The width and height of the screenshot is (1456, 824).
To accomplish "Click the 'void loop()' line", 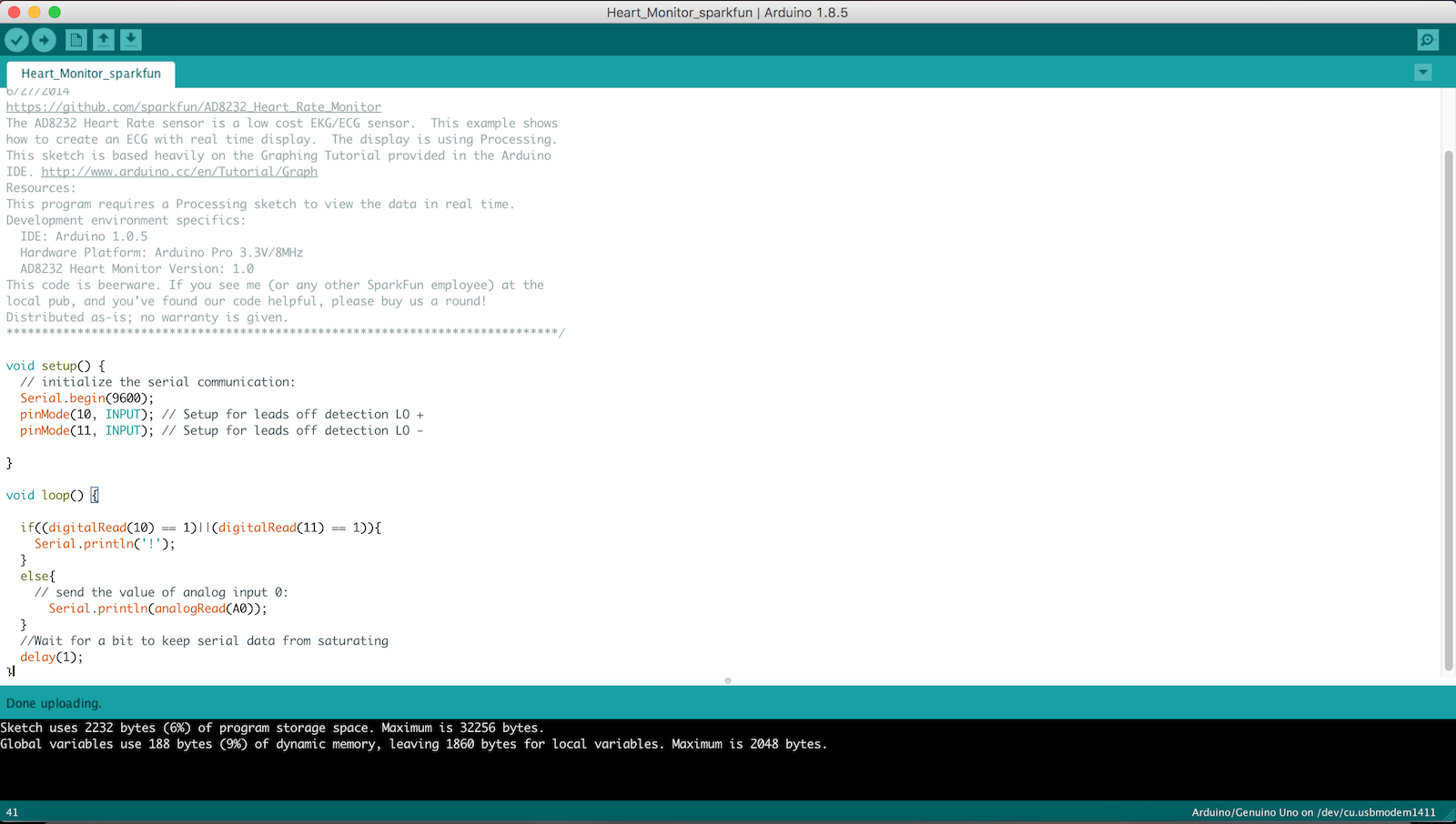I will tap(52, 496).
